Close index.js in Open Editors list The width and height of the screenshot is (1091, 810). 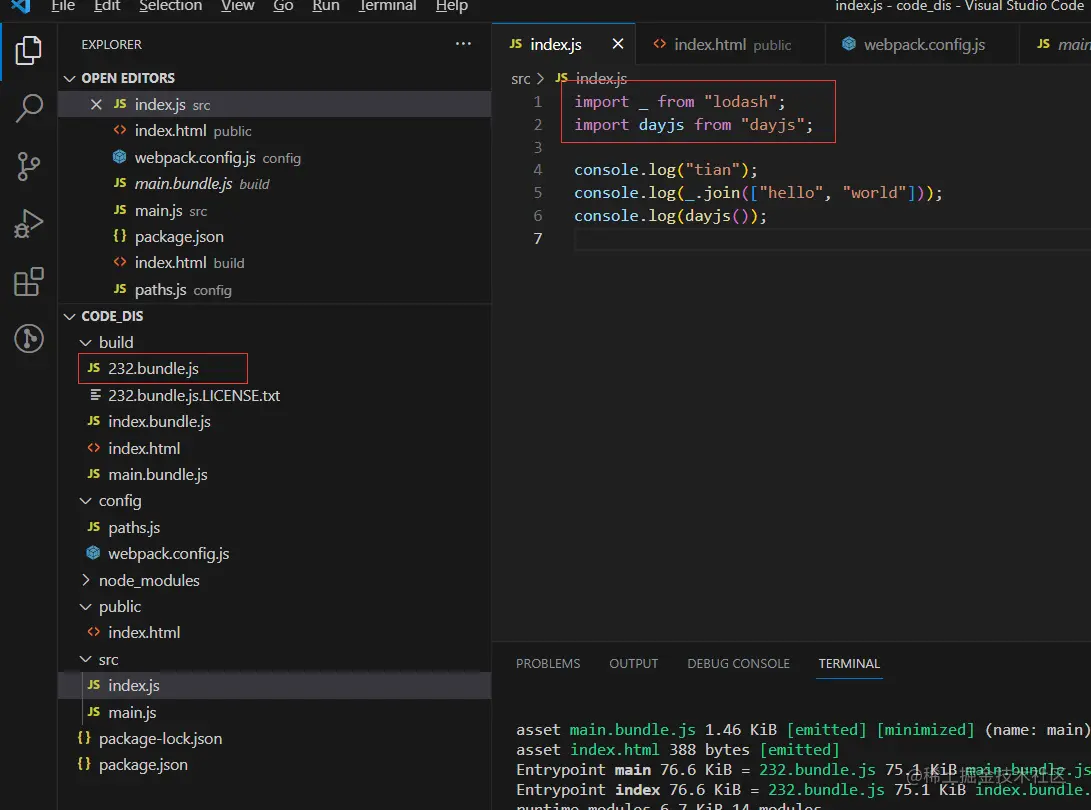point(97,105)
